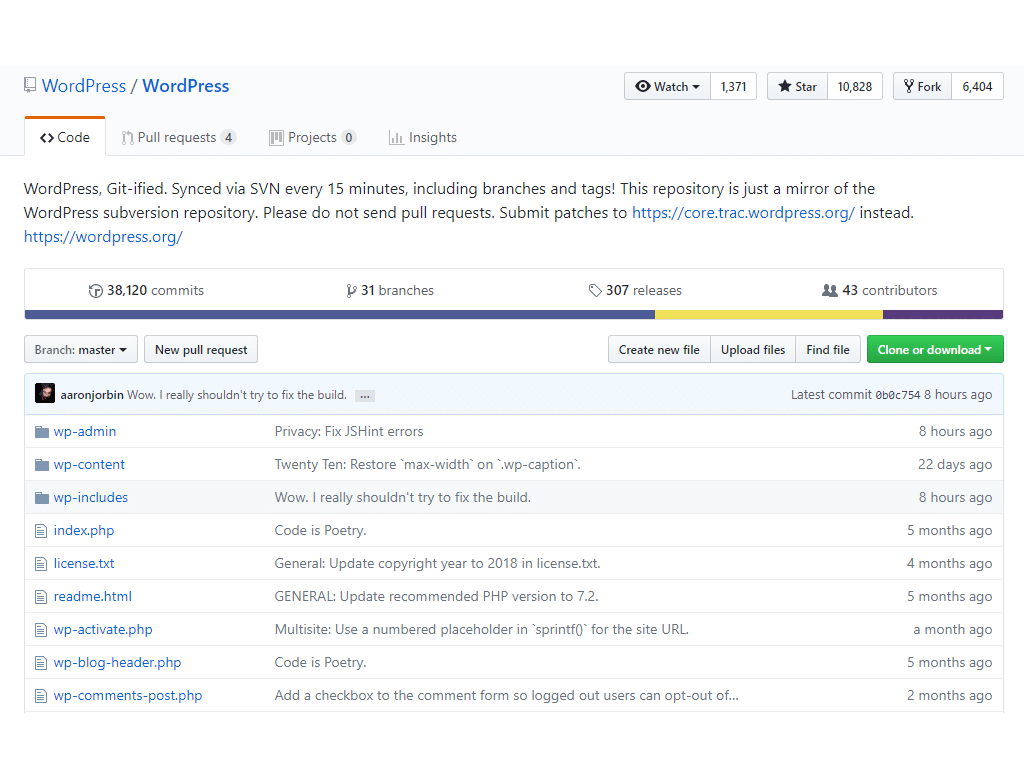
Task: Open the wp-includes folder
Action: tap(91, 498)
